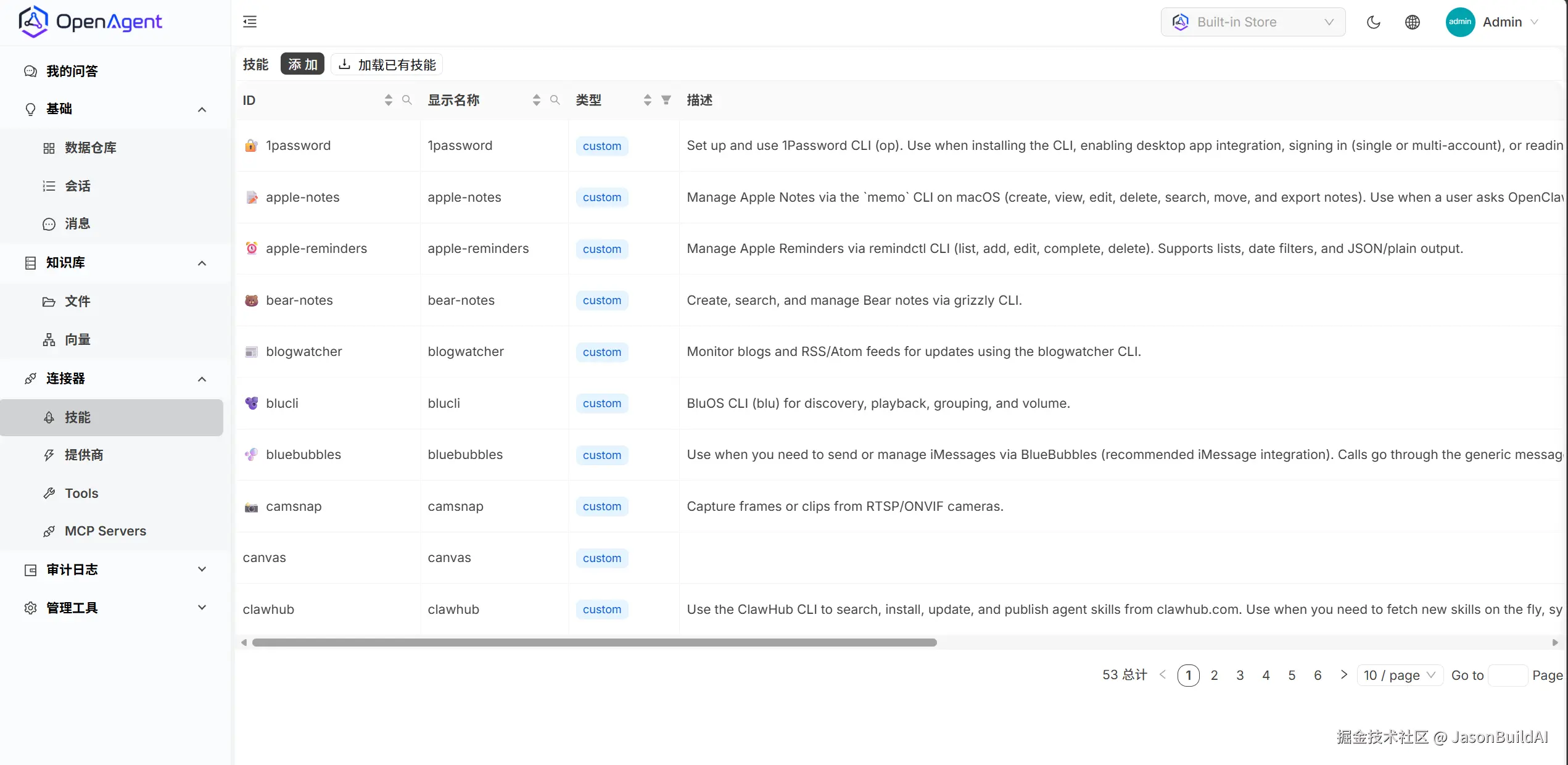1568x765 pixels.
Task: Click the admin avatar
Action: (x=1460, y=22)
